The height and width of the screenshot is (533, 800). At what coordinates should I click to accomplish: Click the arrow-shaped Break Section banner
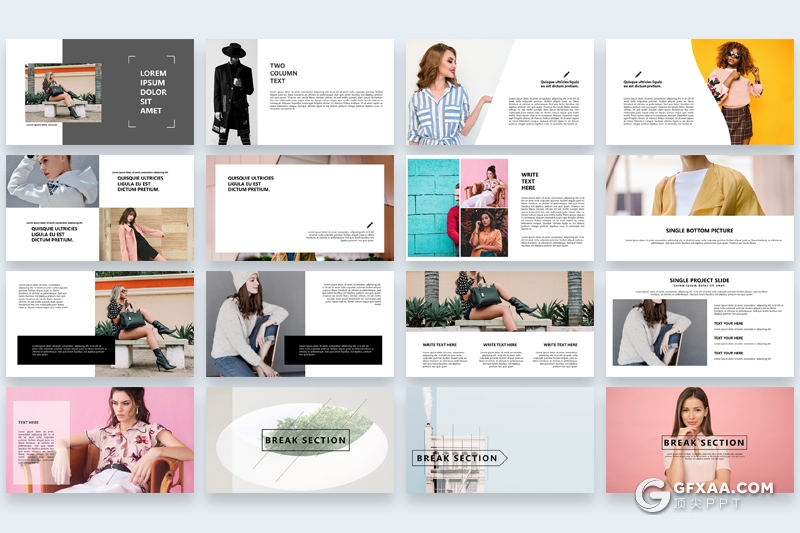tap(460, 458)
